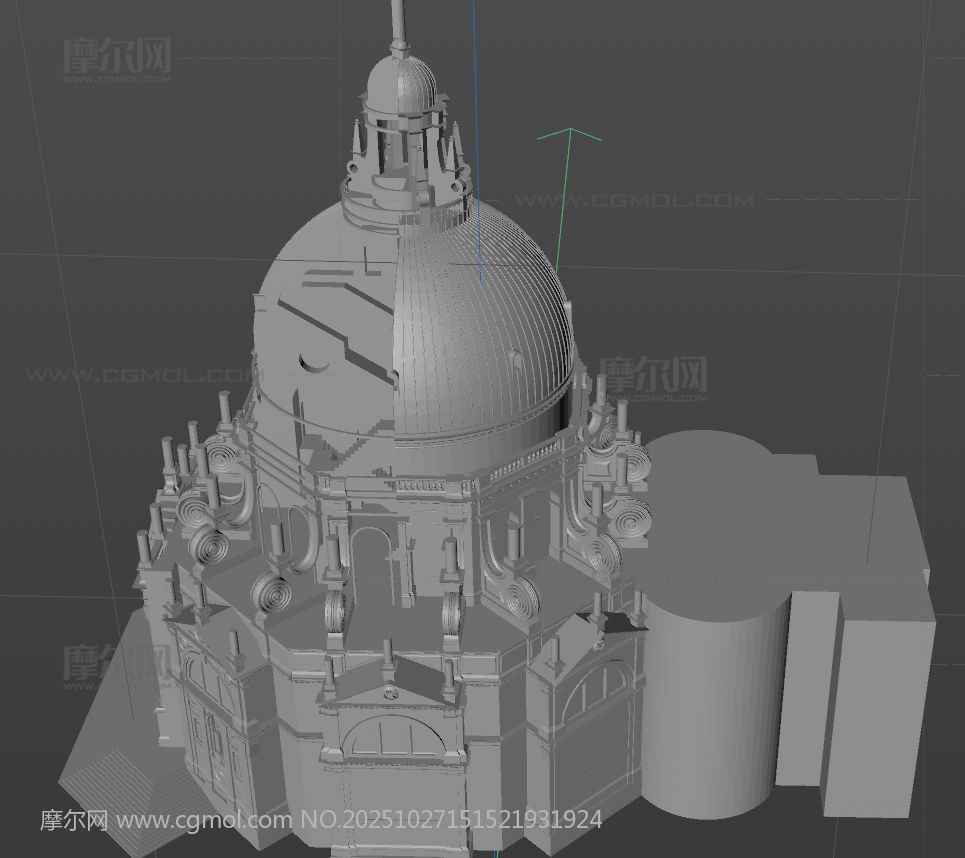
Task: Click the spire above the lantern
Action: [398, 22]
